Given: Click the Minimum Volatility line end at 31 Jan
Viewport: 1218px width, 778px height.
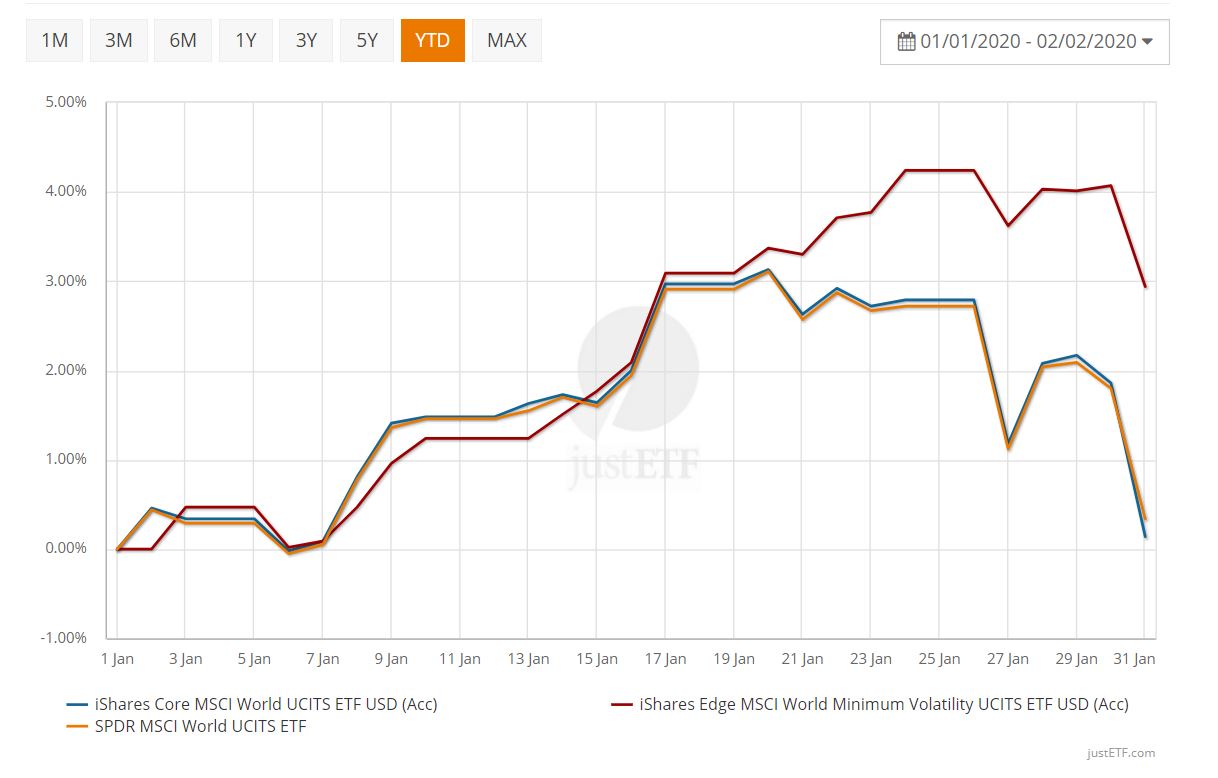Looking at the screenshot, I should pos(1145,287).
